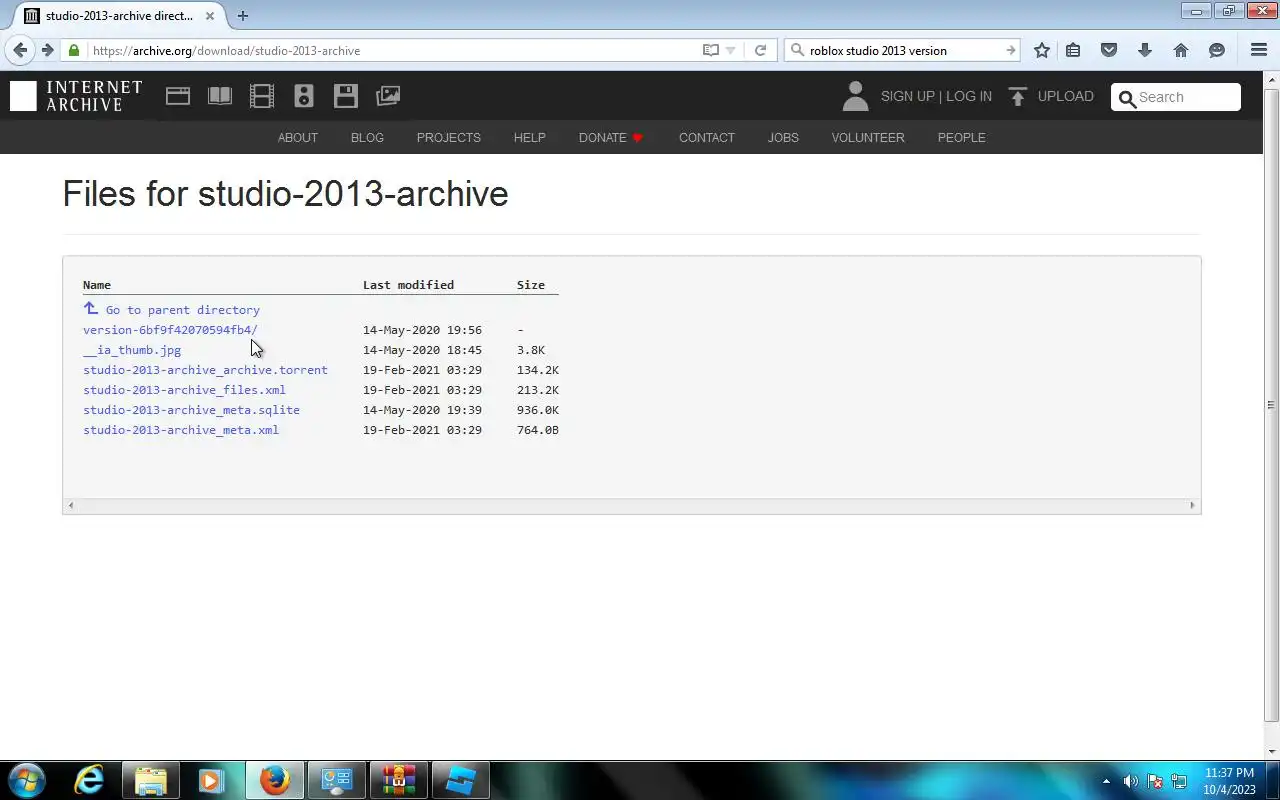1280x800 pixels.
Task: Click LOG IN link
Action: (969, 97)
